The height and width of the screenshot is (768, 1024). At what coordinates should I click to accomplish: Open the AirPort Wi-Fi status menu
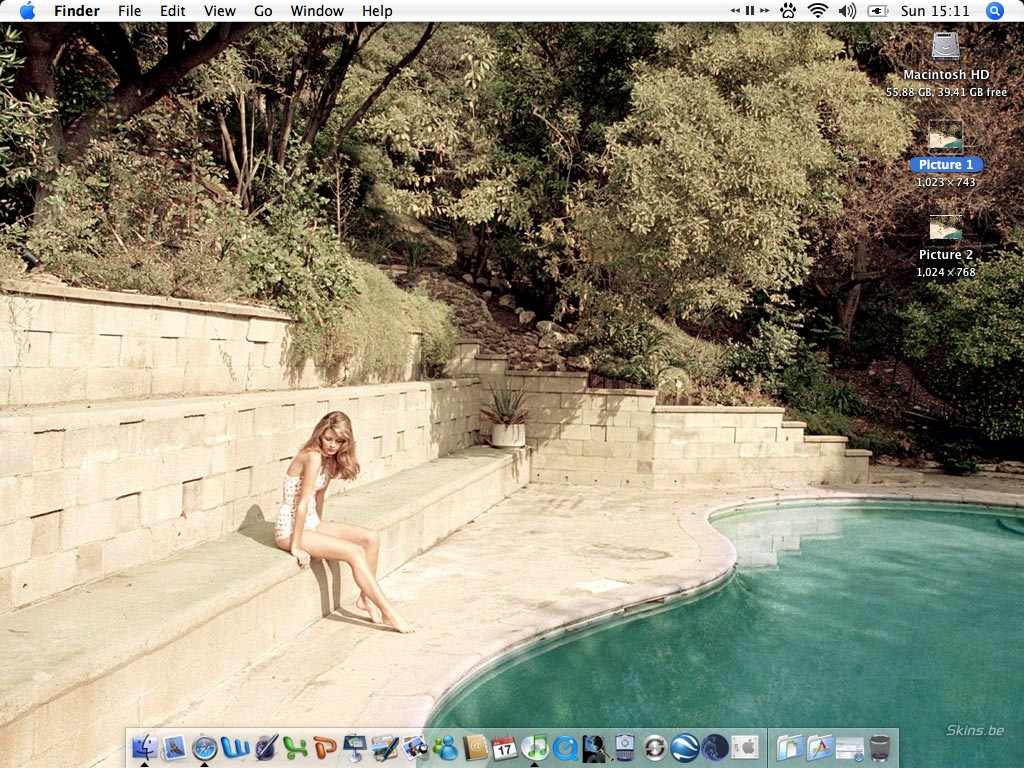pyautogui.click(x=818, y=10)
